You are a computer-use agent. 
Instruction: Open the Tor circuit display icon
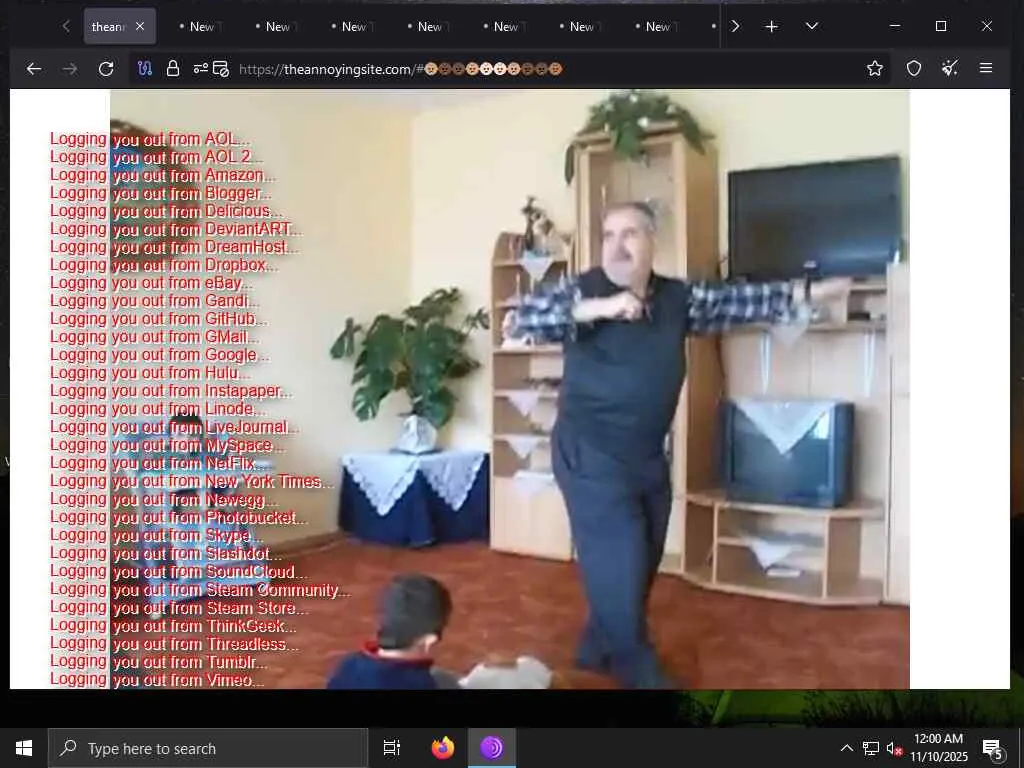(145, 69)
